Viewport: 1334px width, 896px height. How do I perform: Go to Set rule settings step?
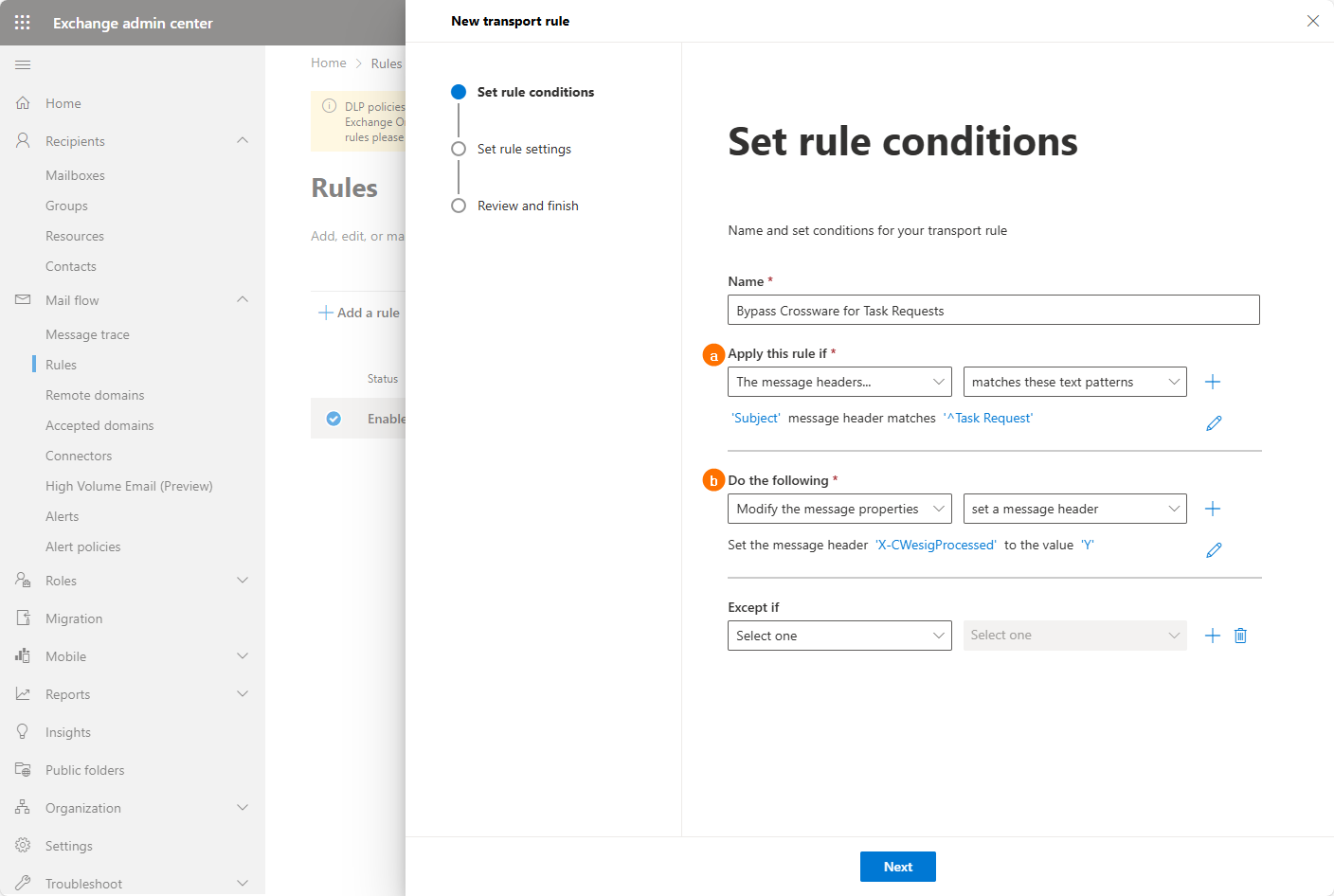pyautogui.click(x=524, y=149)
